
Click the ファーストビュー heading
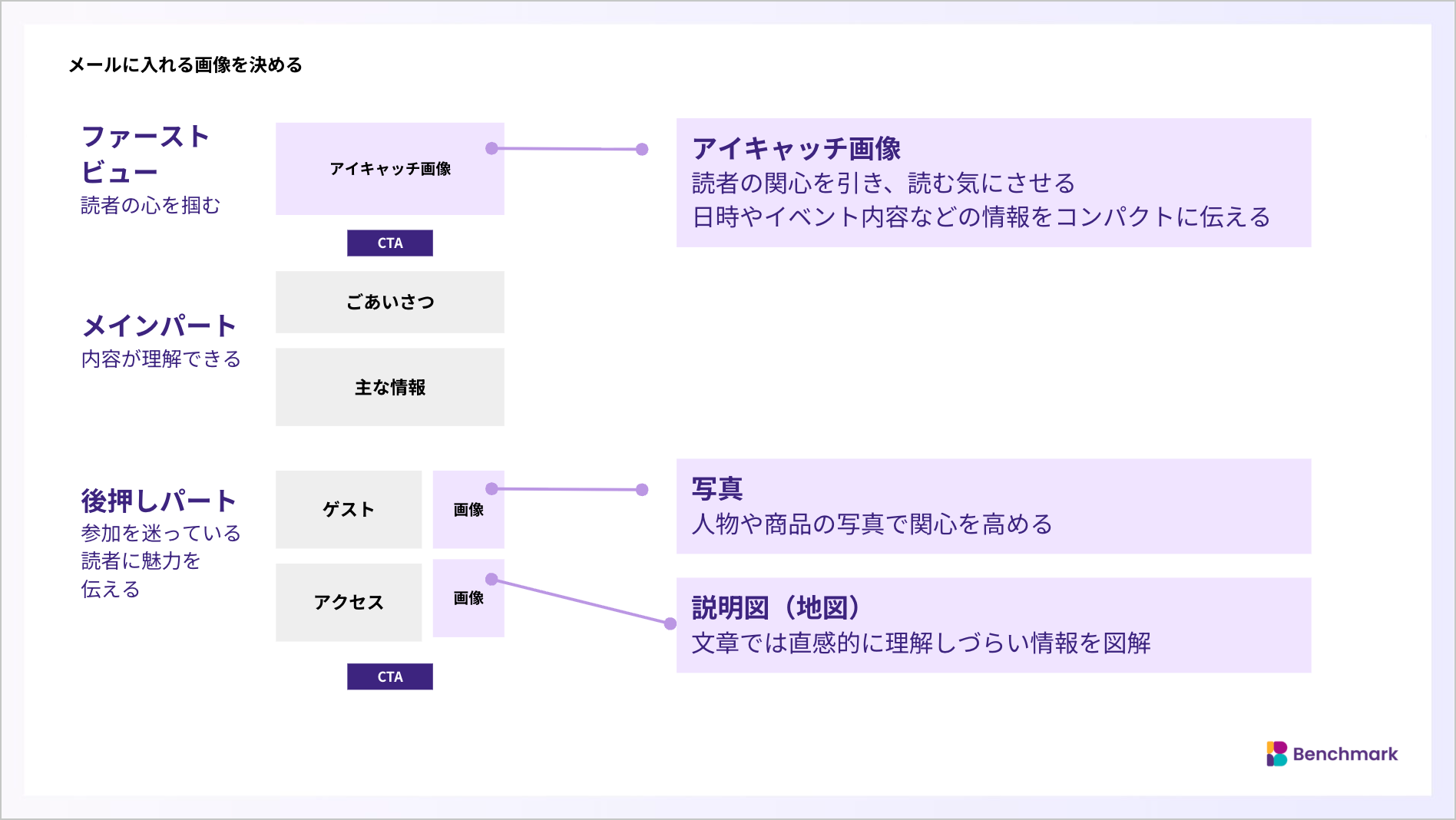[145, 154]
